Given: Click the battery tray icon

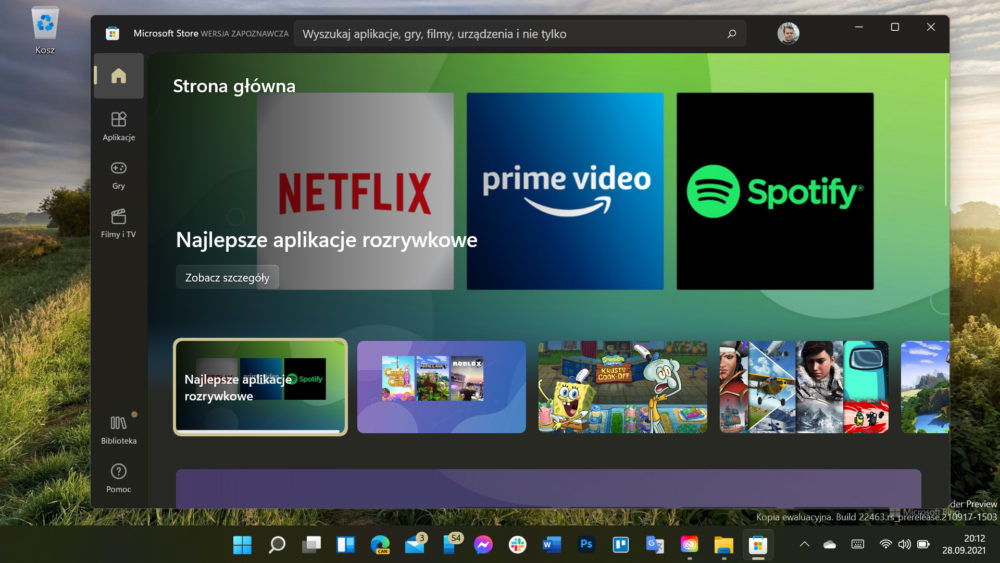Looking at the screenshot, I should [923, 545].
